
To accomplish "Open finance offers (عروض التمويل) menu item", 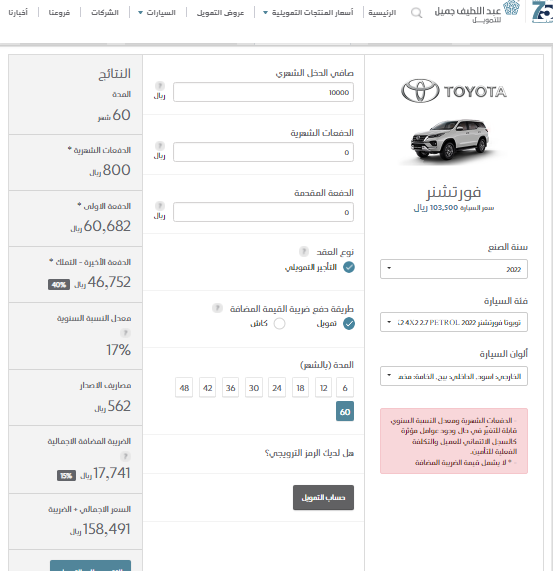I will [x=220, y=13].
